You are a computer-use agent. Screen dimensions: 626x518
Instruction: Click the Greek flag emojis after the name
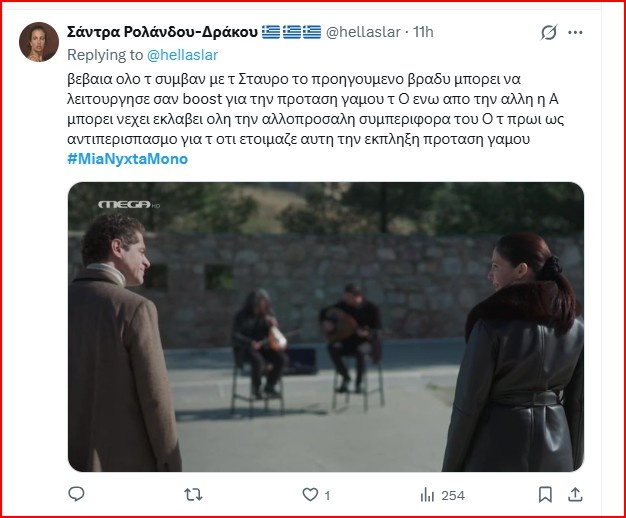pos(291,32)
